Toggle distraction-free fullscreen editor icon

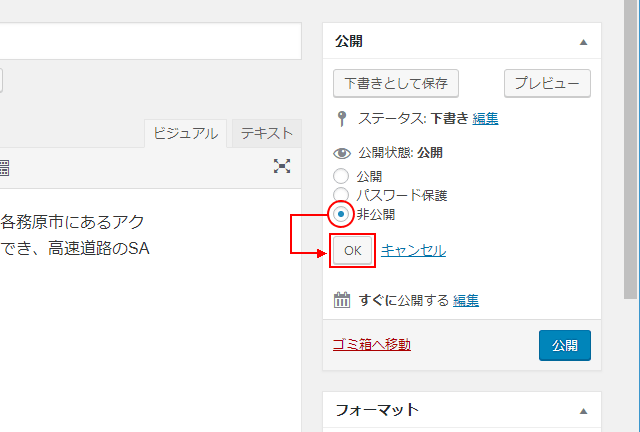point(282,167)
